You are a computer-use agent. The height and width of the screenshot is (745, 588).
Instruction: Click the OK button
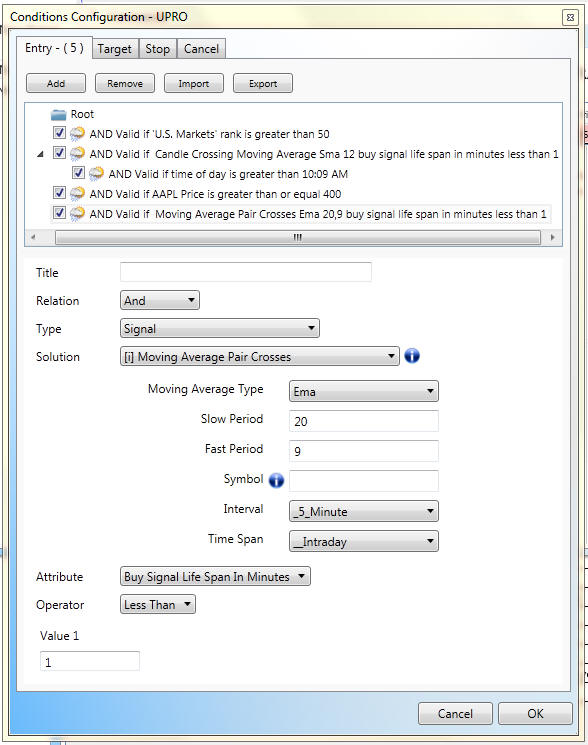point(535,714)
